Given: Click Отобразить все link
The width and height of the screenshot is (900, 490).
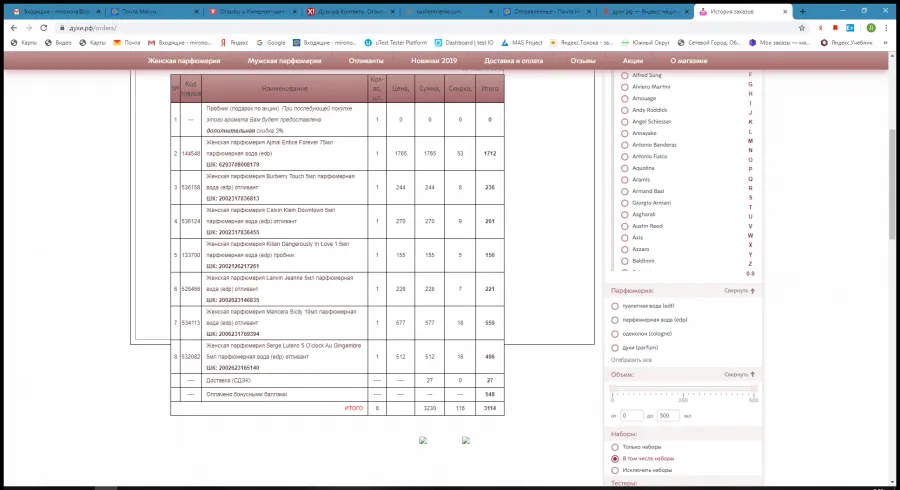Looking at the screenshot, I should click(631, 360).
